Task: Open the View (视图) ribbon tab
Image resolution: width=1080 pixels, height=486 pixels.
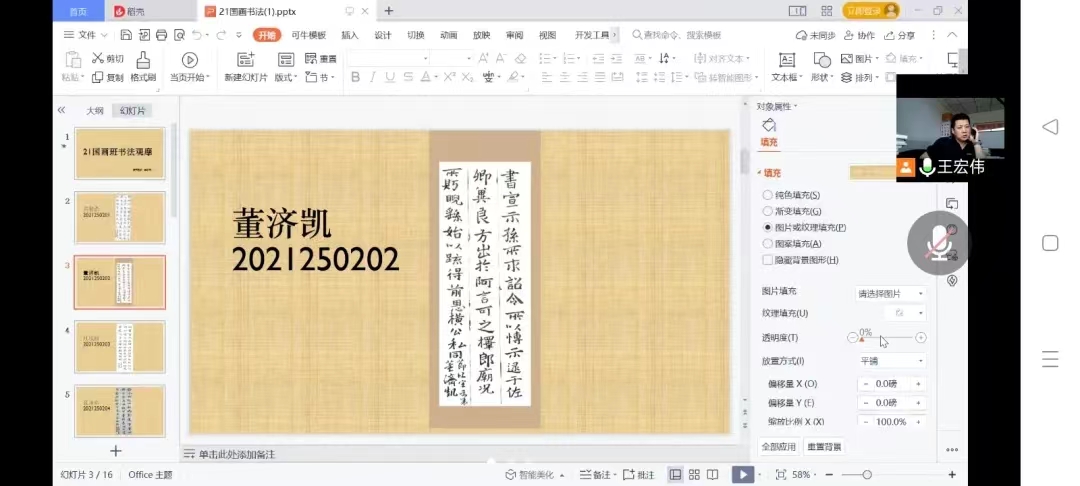Action: pyautogui.click(x=548, y=35)
